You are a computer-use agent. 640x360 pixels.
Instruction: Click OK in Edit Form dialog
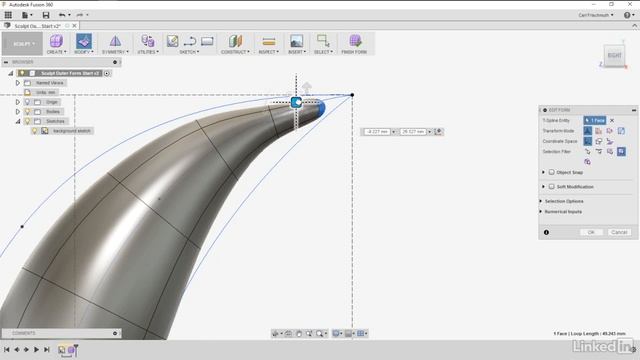point(591,232)
